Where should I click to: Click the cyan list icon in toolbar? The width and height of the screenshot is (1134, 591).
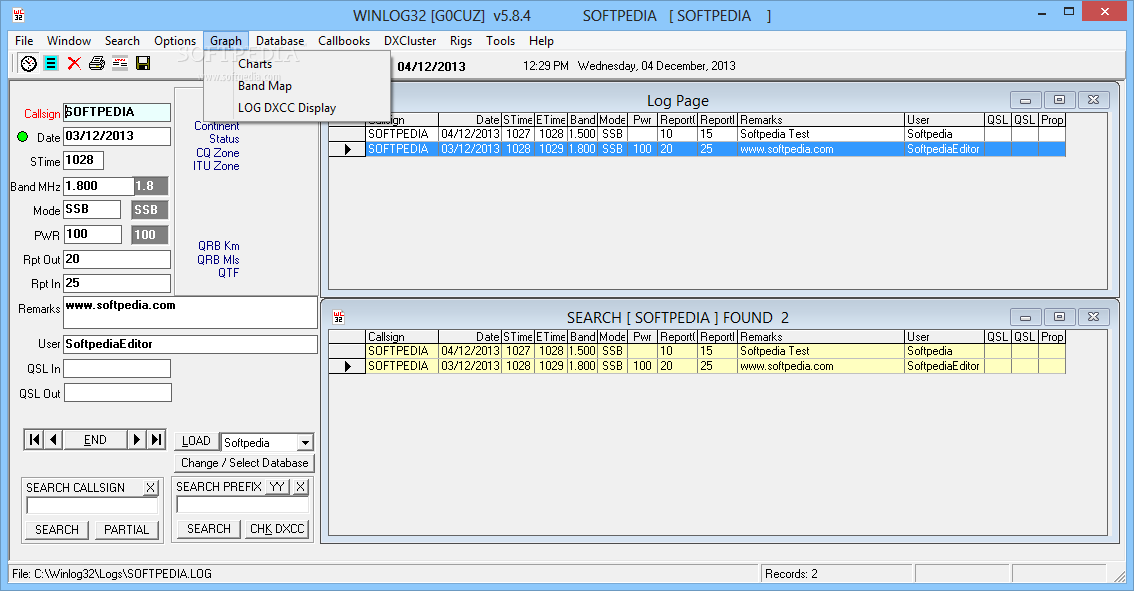pyautogui.click(x=51, y=64)
